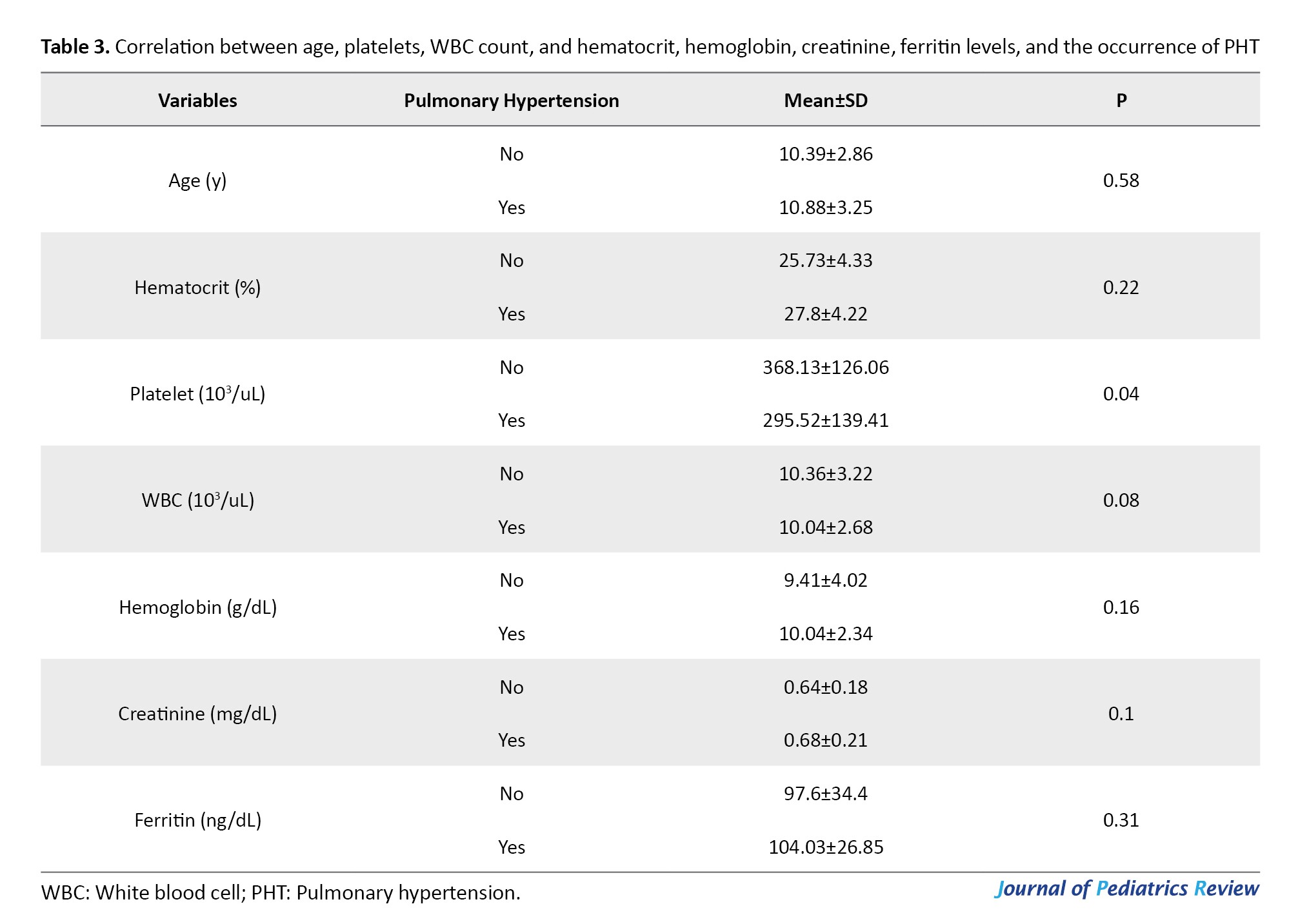The image size is (1289, 924).
Task: Click the Journal of Pediatrics Review logo
Action: [1126, 889]
